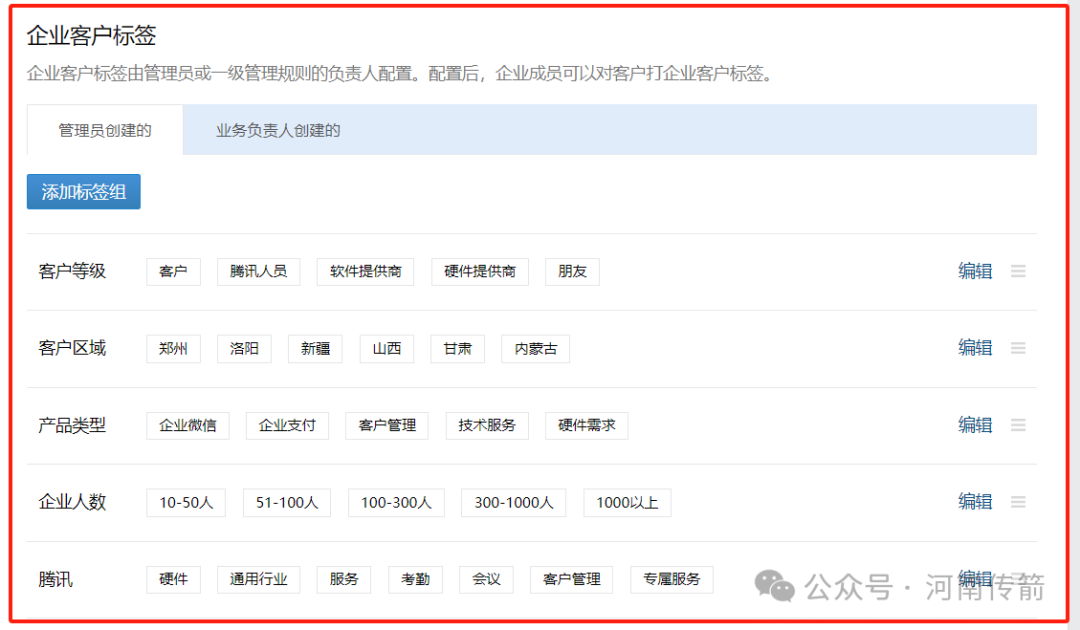Click the 腾讯 group name
Screen dimensions: 1080x630
[55, 580]
